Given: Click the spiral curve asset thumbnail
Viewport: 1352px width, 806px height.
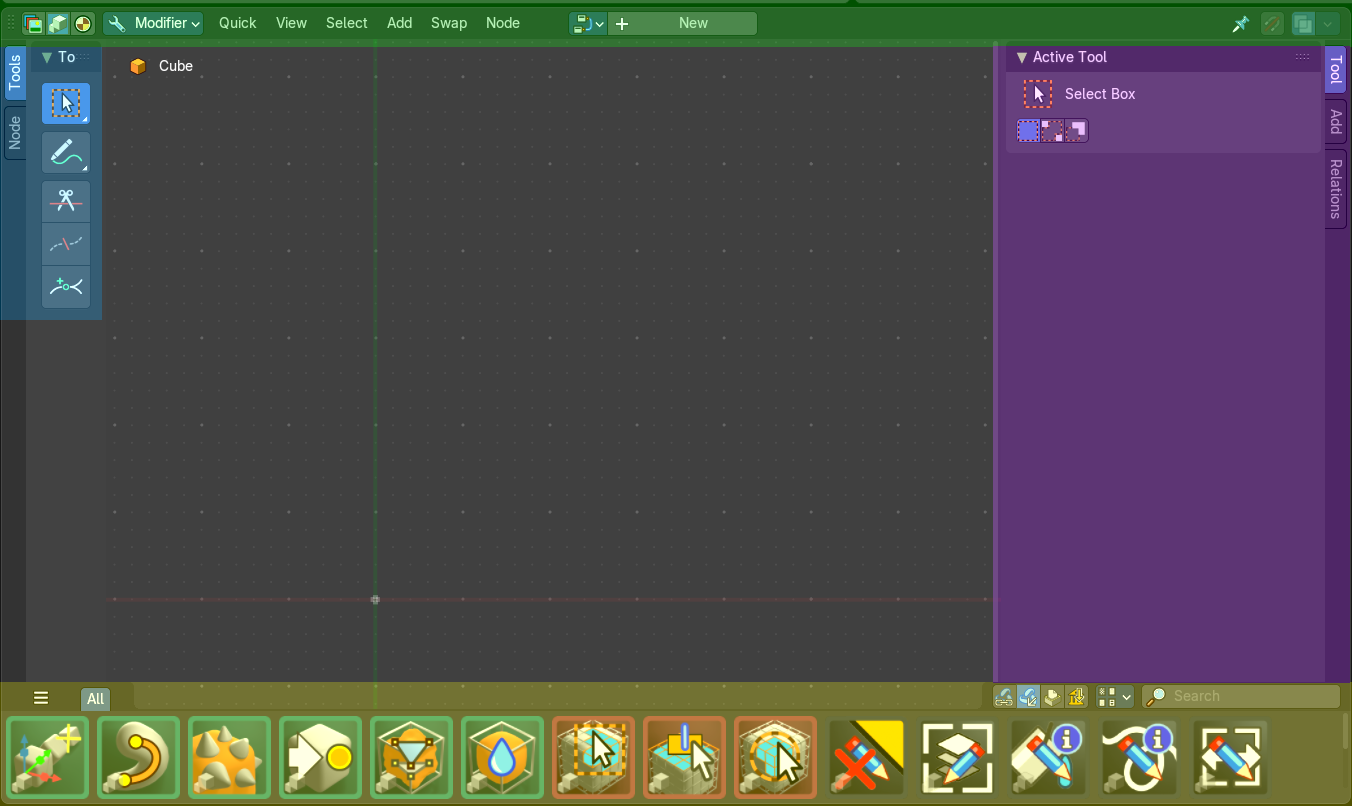Looking at the screenshot, I should click(139, 758).
